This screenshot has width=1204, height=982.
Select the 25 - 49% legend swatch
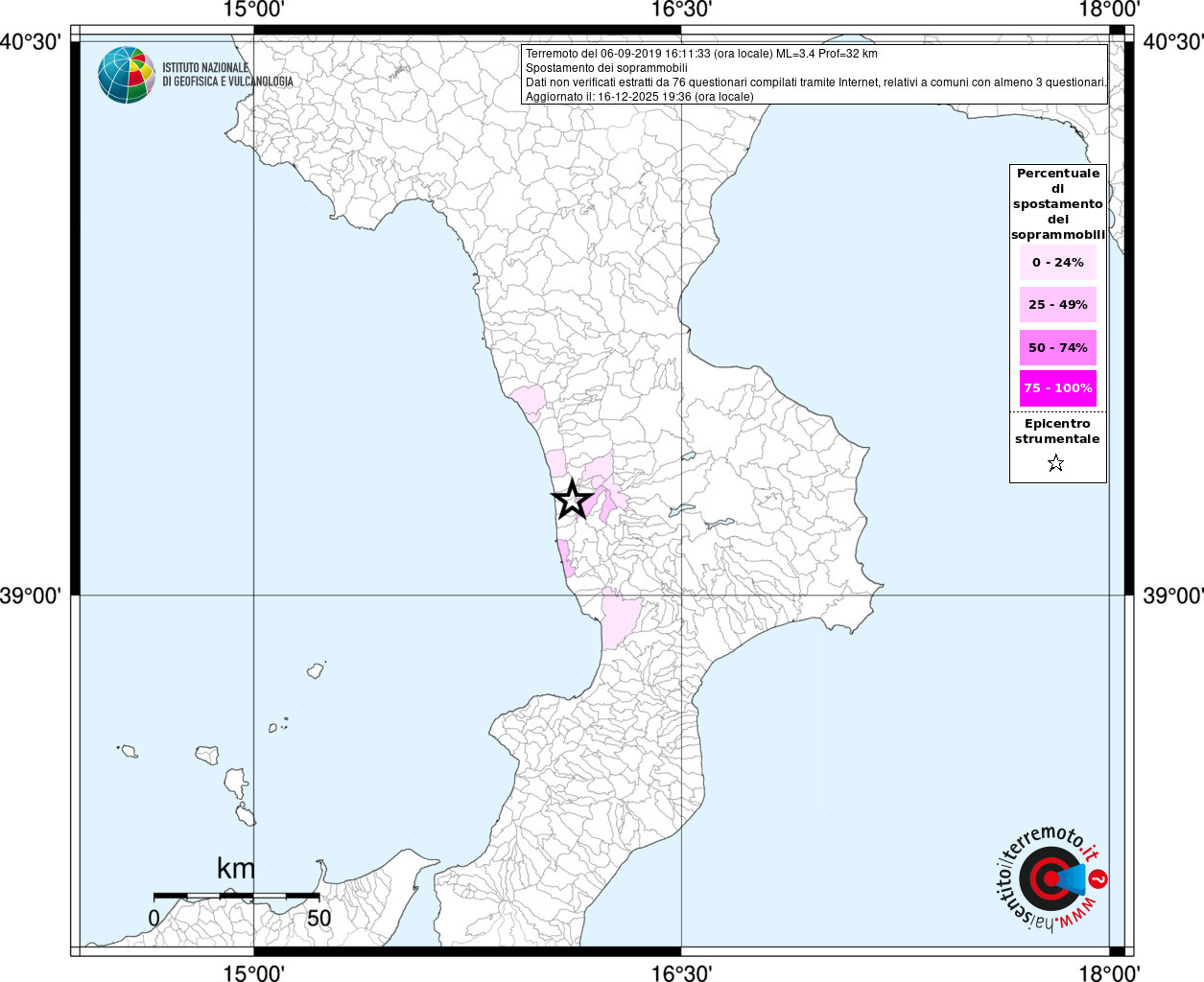[x=1058, y=304]
